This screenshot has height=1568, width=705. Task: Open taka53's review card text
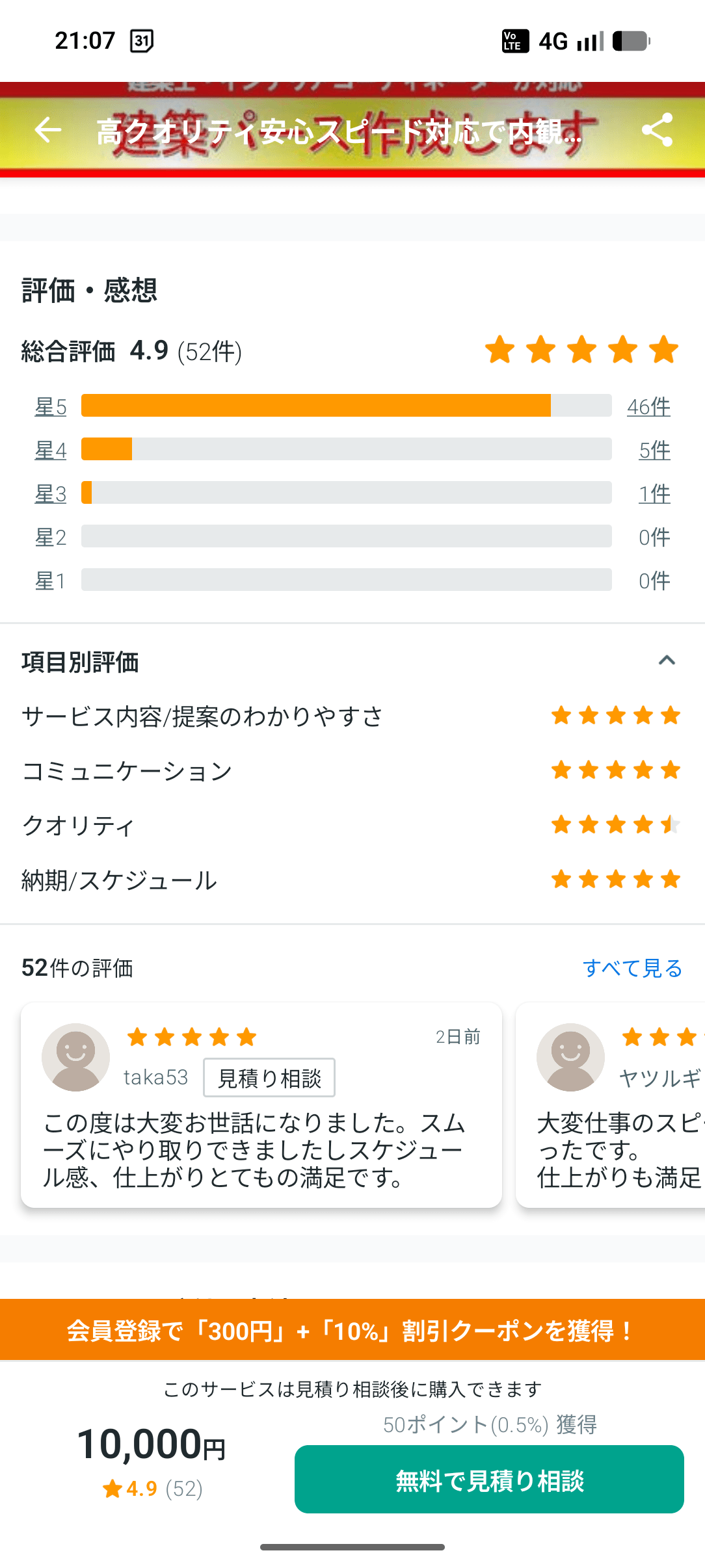[x=254, y=1151]
